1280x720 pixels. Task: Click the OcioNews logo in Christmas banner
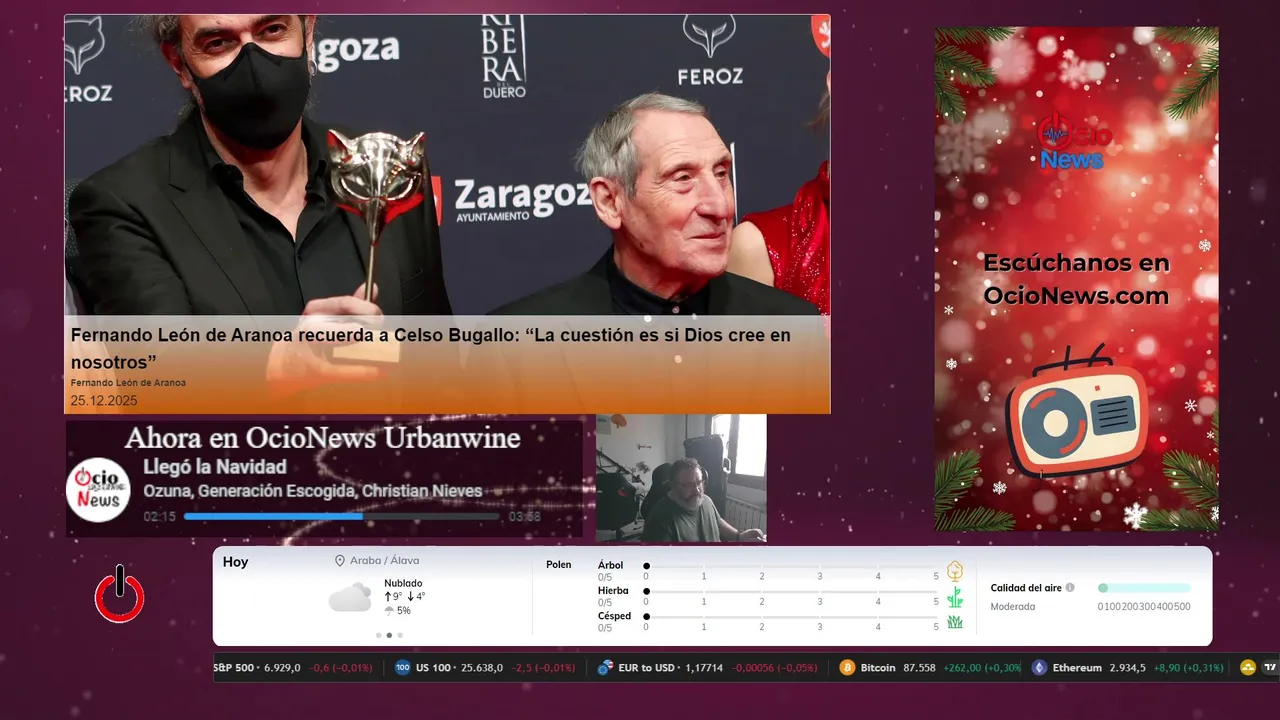(x=1074, y=142)
